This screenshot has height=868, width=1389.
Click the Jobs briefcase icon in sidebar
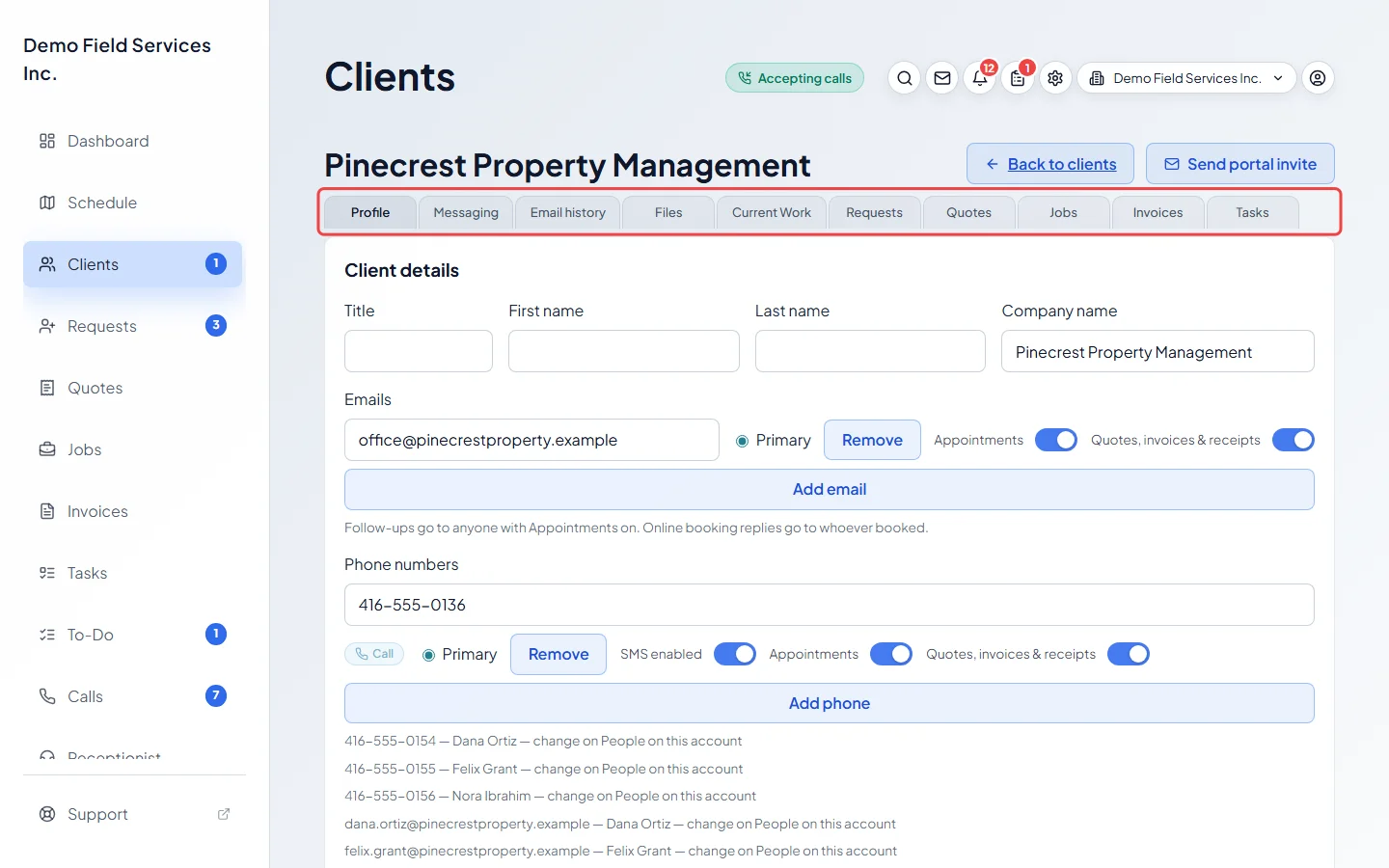[x=47, y=449]
